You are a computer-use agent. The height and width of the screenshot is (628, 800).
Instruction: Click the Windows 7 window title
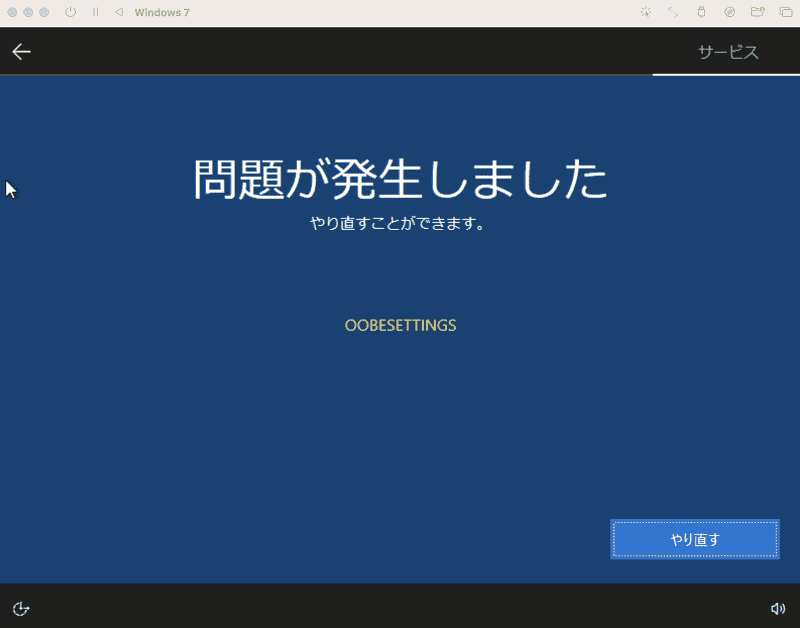coord(162,12)
